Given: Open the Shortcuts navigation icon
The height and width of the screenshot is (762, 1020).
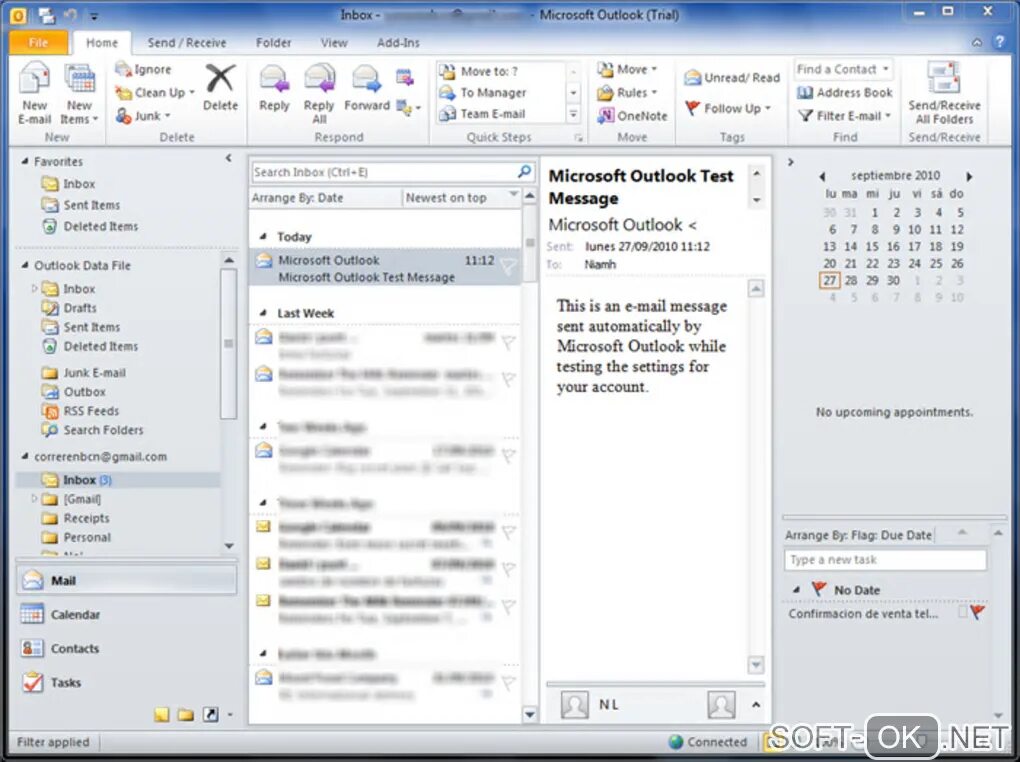Looking at the screenshot, I should point(210,715).
